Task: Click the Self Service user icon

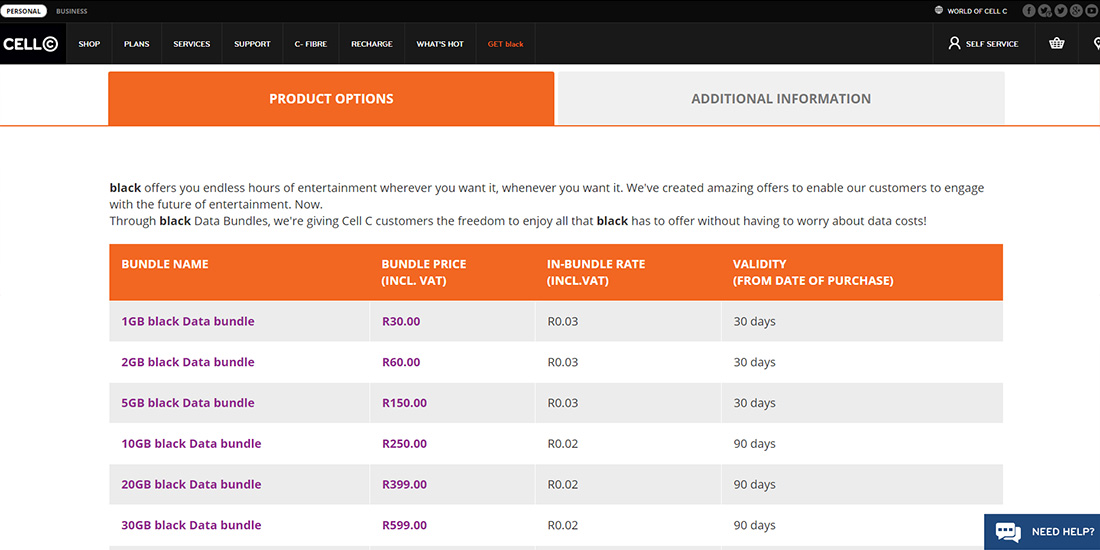Action: point(954,43)
